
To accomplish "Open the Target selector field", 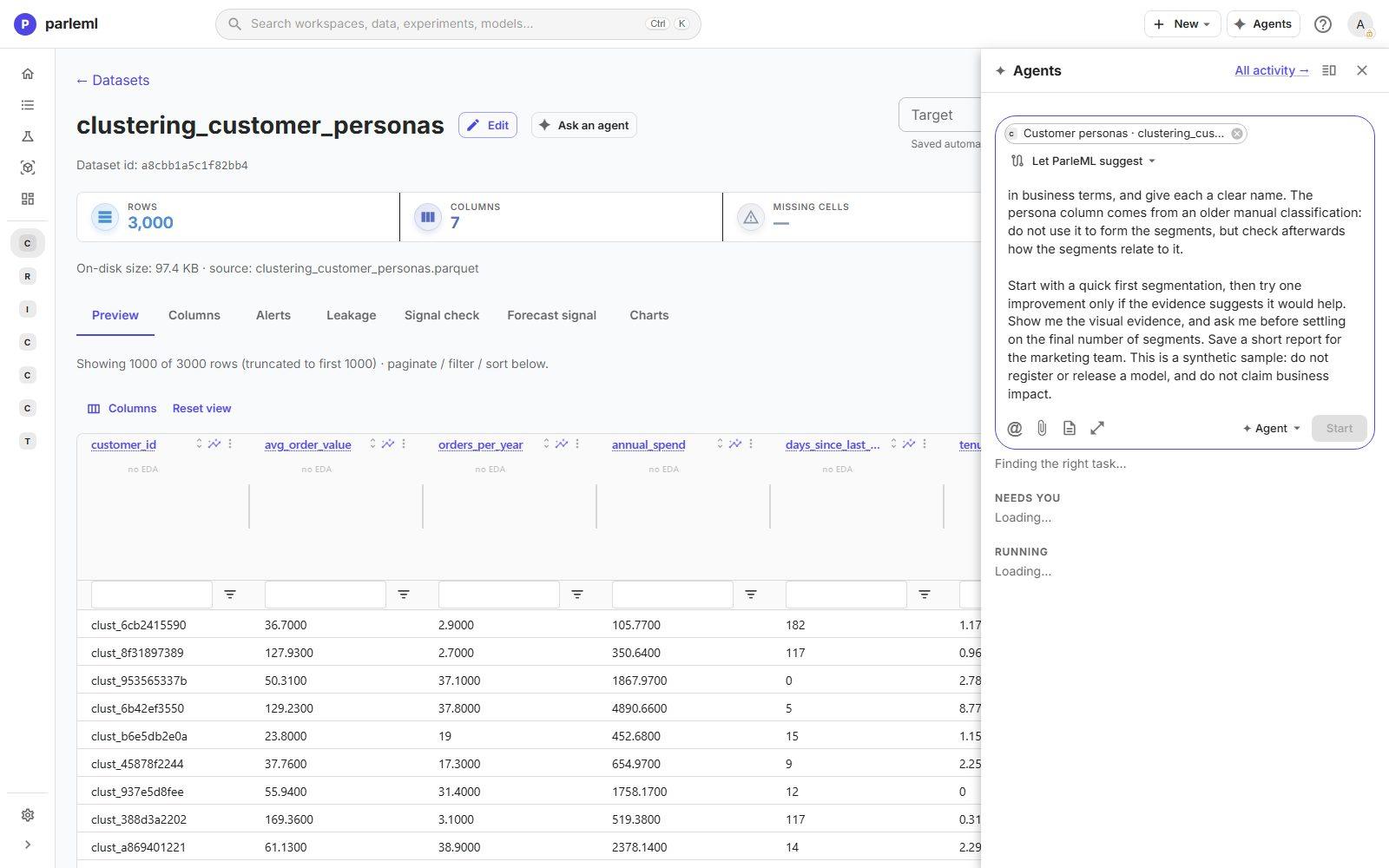I will click(940, 115).
